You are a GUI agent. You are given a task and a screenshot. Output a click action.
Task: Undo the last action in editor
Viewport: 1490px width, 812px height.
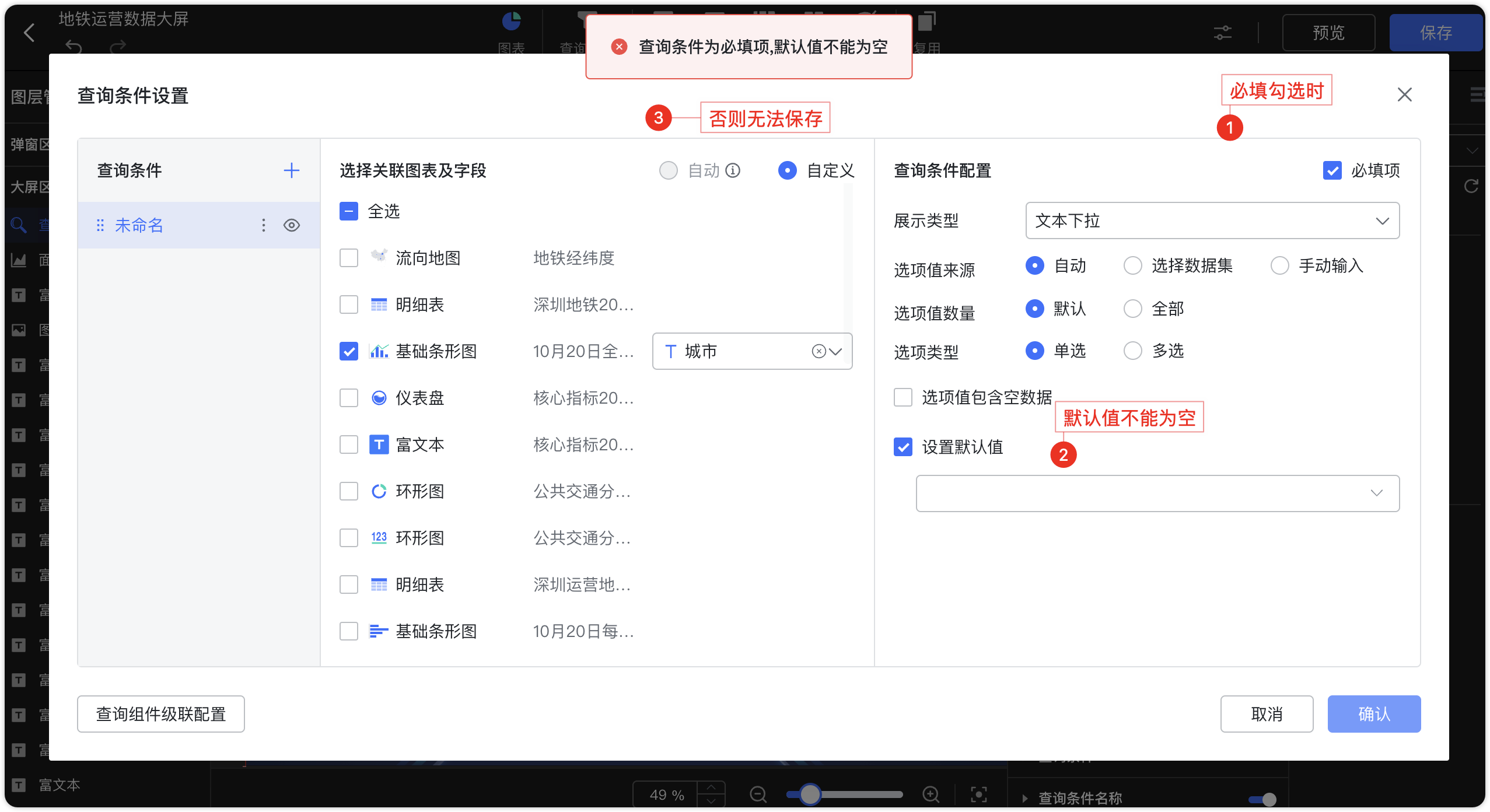(x=74, y=46)
